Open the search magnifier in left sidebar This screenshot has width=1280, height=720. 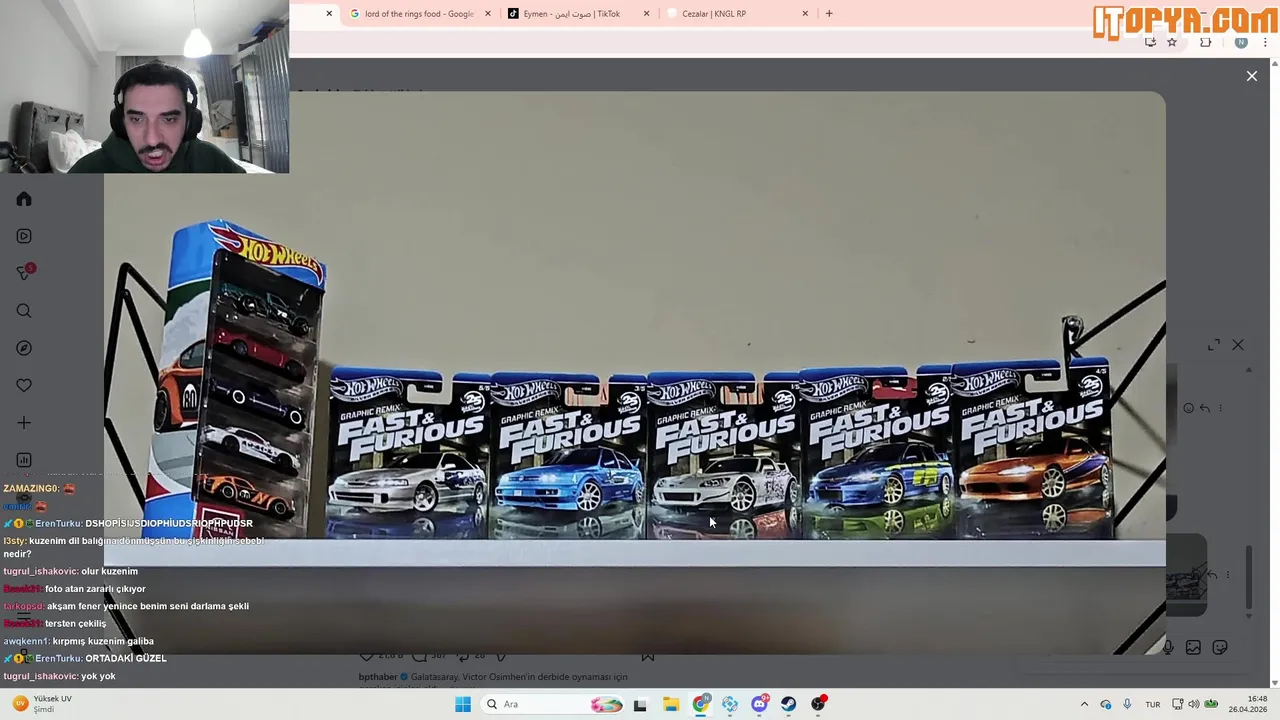pyautogui.click(x=24, y=311)
